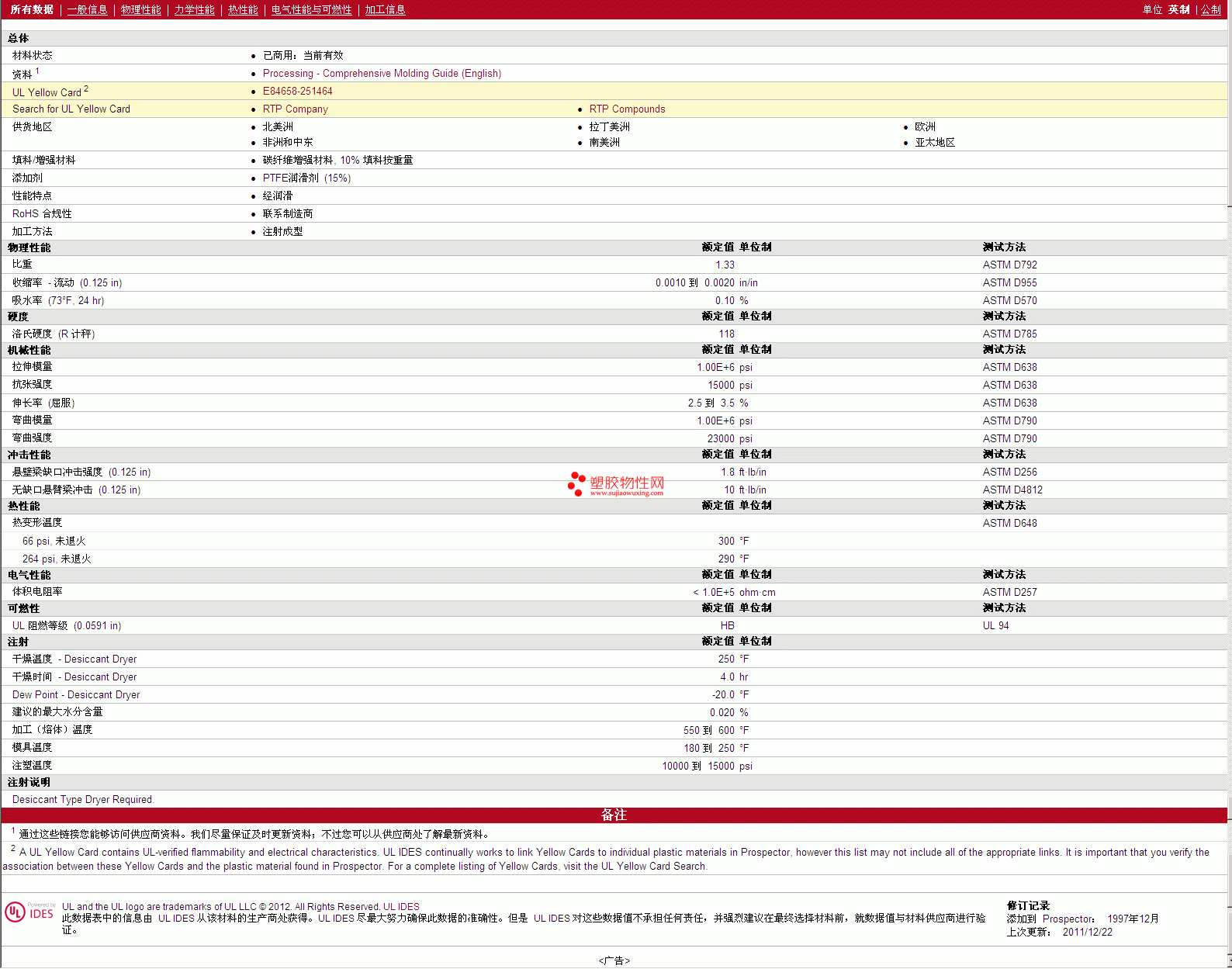The height and width of the screenshot is (969, 1232).
Task: Click the 备注 section header bar
Action: pos(614,815)
